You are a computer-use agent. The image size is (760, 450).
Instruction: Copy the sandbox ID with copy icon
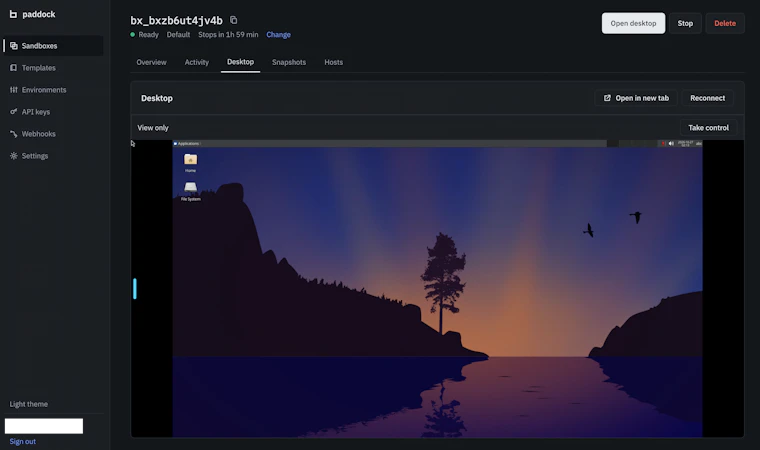pos(234,20)
